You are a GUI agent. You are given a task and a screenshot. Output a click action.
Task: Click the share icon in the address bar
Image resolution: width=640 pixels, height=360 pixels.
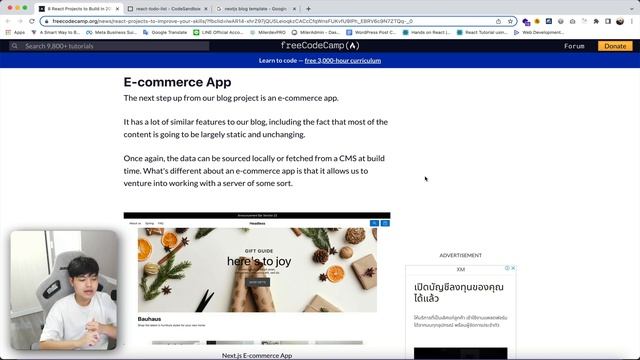click(498, 21)
